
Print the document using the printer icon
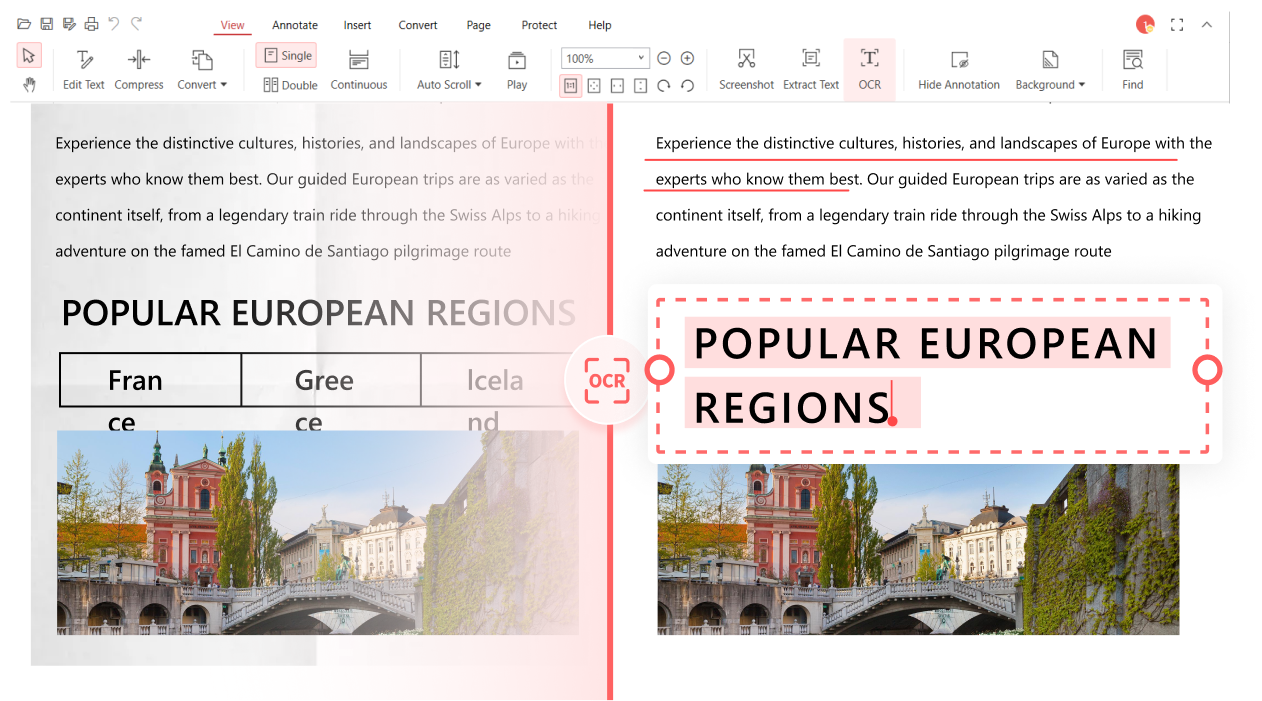click(x=91, y=24)
